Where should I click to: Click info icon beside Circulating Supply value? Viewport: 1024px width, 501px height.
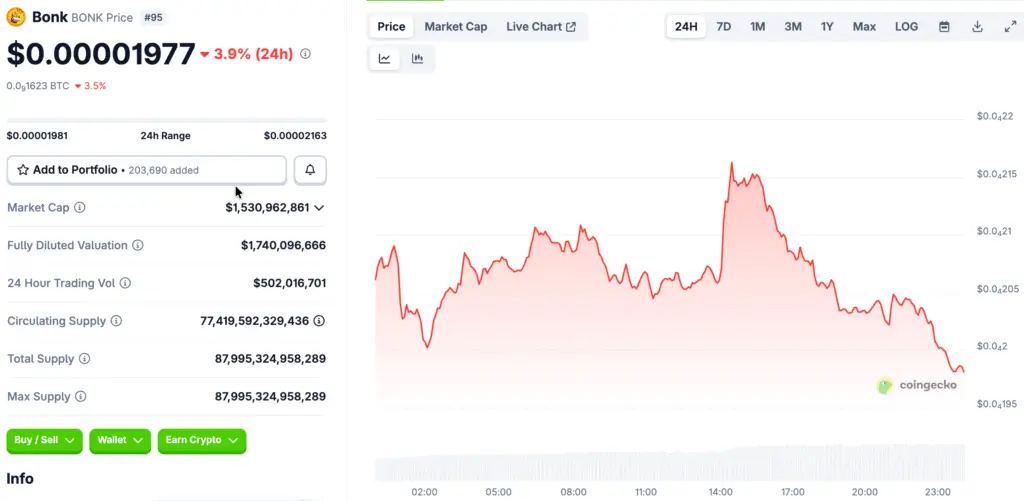click(x=319, y=321)
